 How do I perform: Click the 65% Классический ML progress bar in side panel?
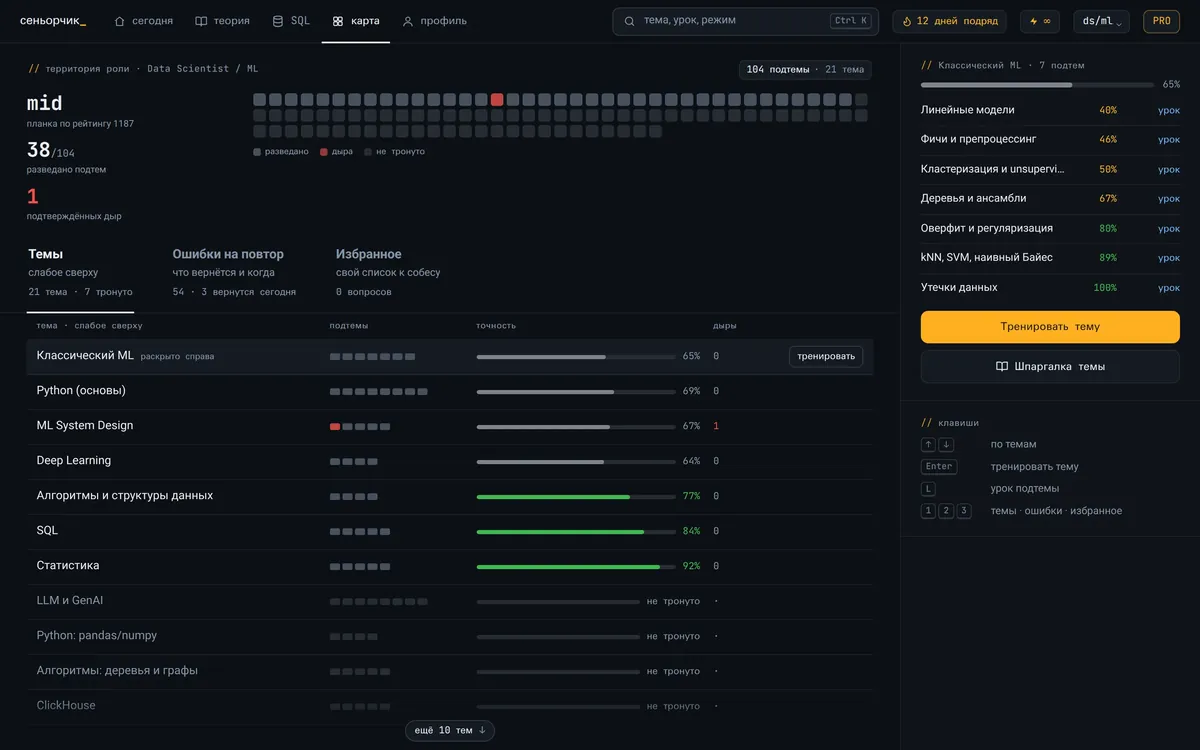click(x=1037, y=85)
